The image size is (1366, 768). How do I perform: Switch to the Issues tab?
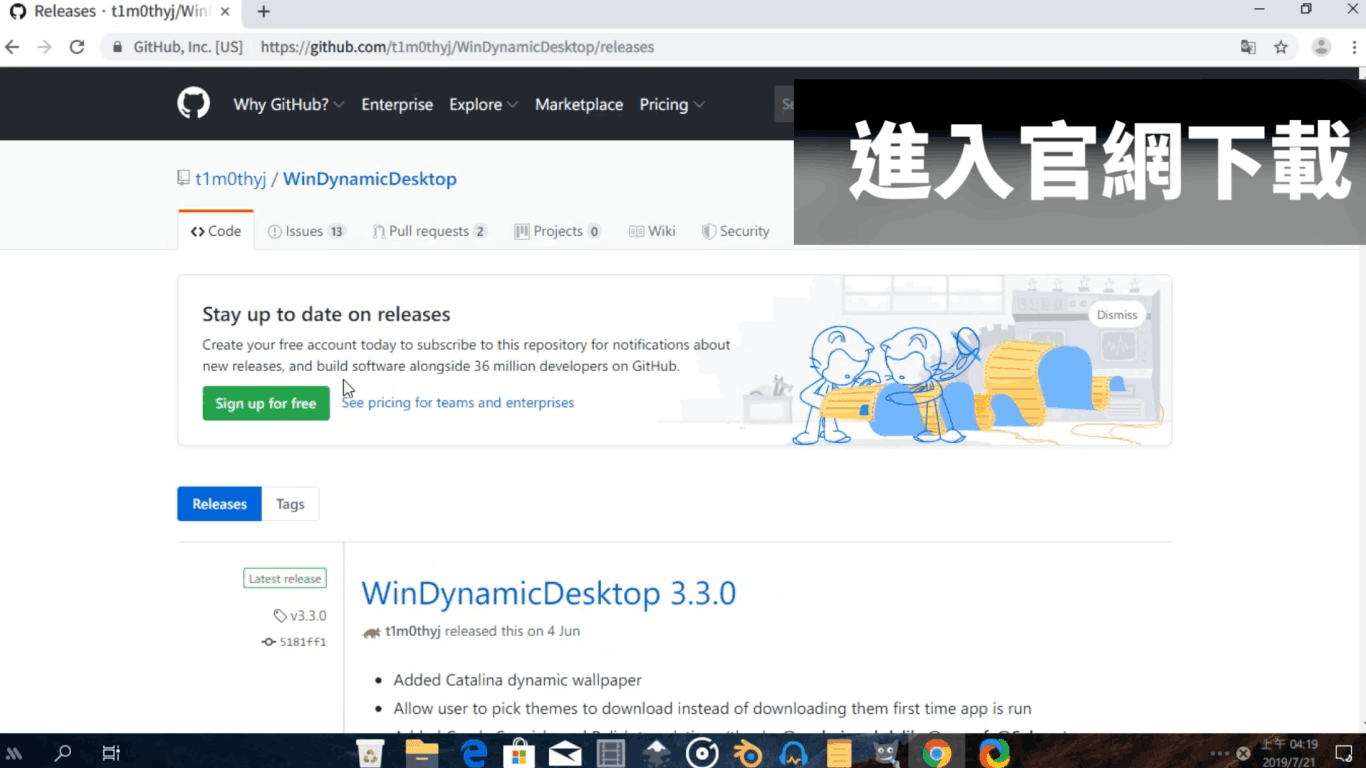pyautogui.click(x=306, y=231)
